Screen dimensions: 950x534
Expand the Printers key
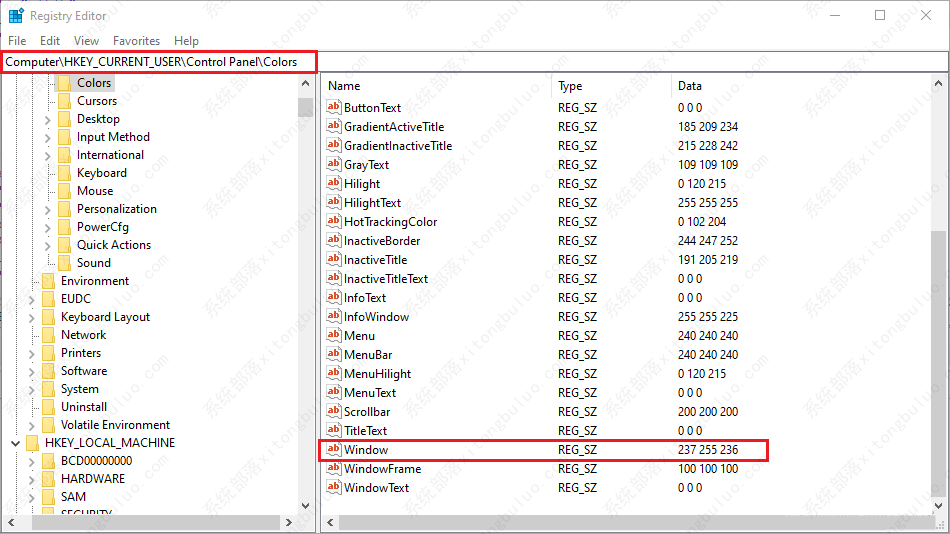pos(32,353)
